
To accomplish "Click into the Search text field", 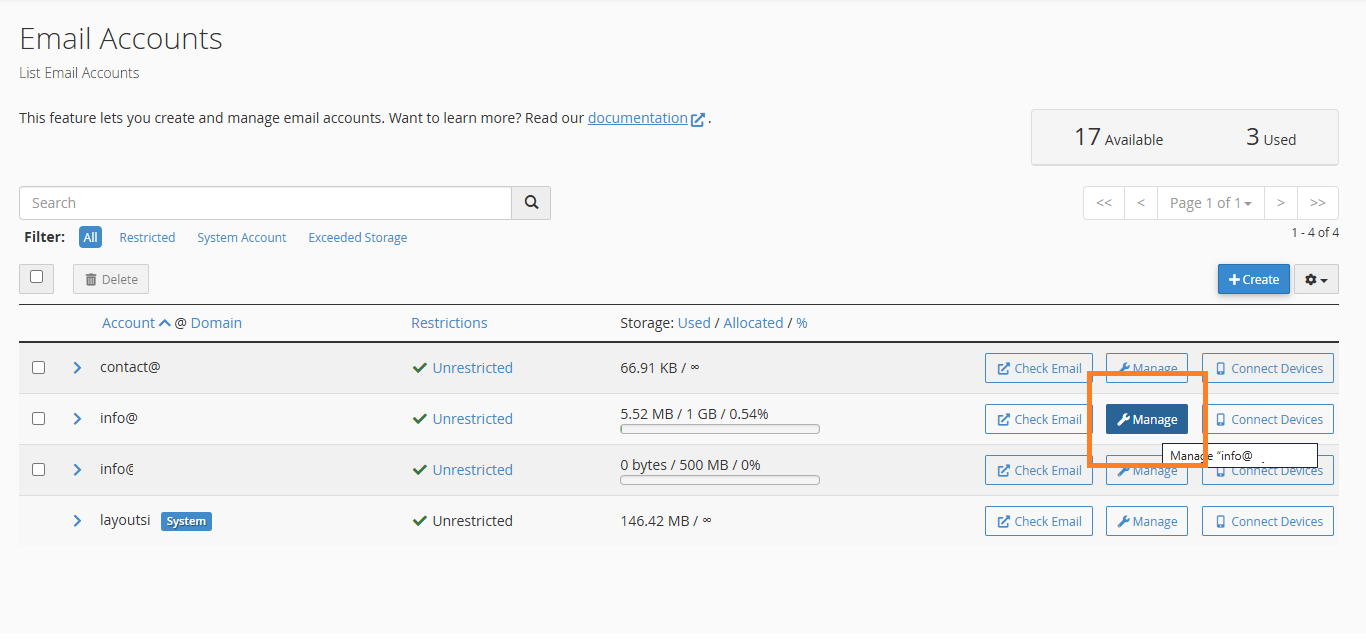I will point(265,203).
